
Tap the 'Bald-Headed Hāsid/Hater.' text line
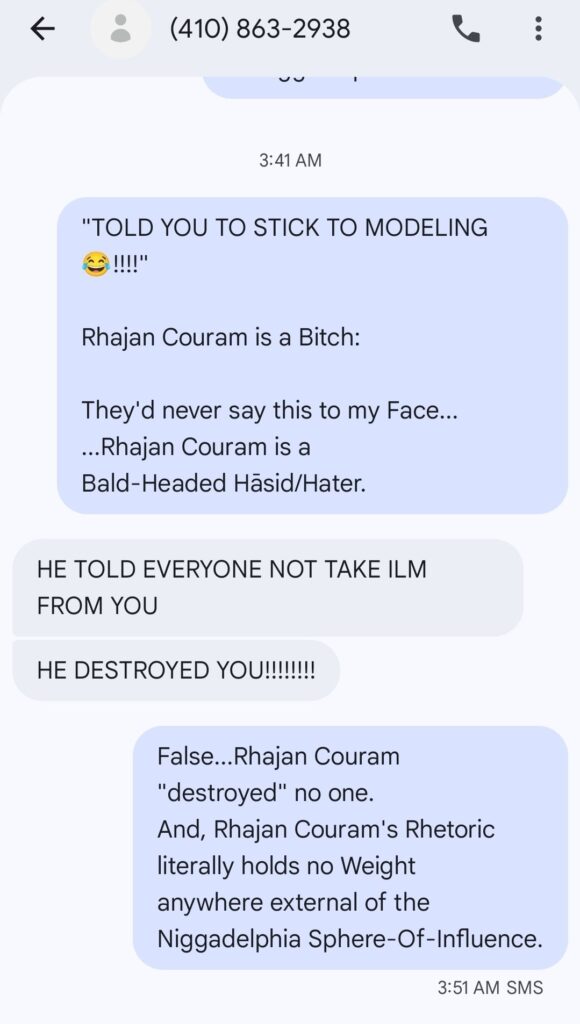pos(223,483)
